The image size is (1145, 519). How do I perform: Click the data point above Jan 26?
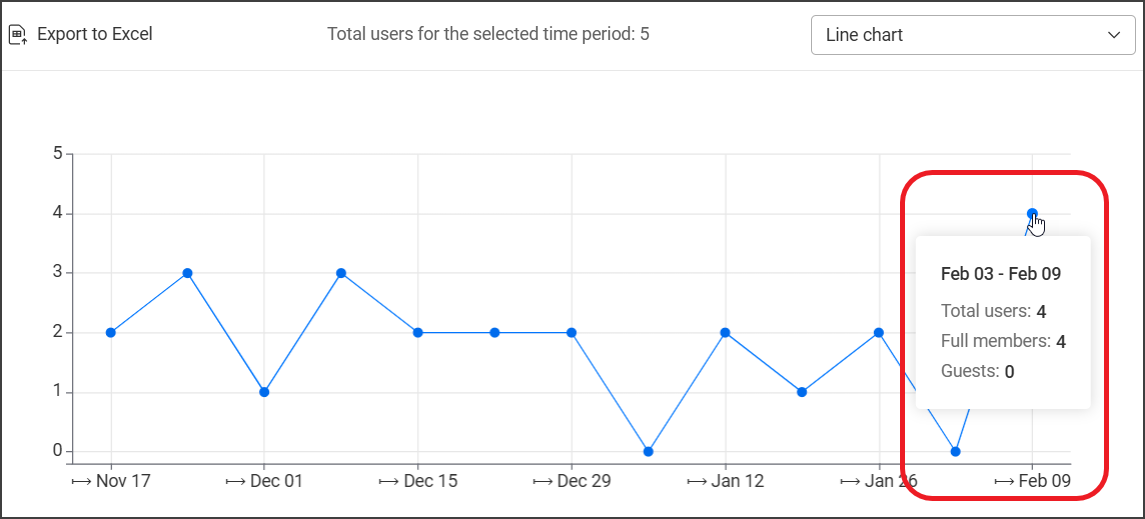879,332
